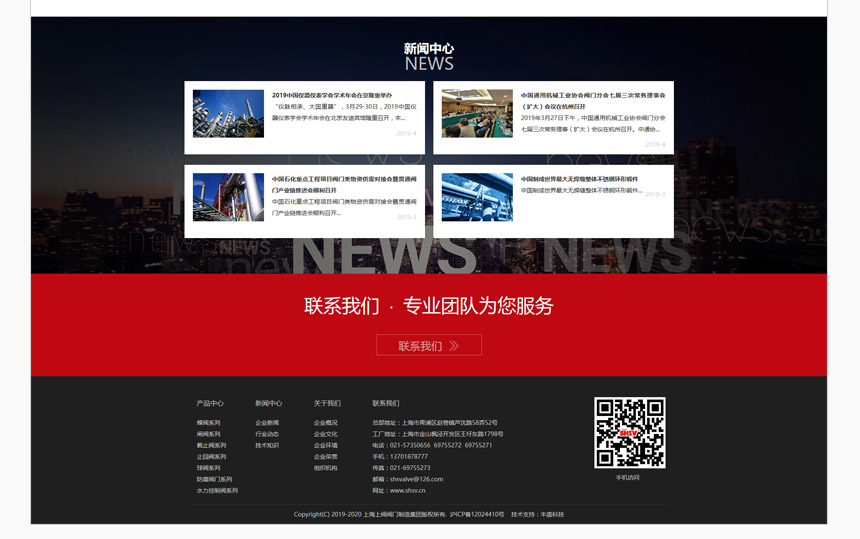860x539 pixels.
Task: Go to 企业新闻 in footer news section
Action: [x=267, y=423]
